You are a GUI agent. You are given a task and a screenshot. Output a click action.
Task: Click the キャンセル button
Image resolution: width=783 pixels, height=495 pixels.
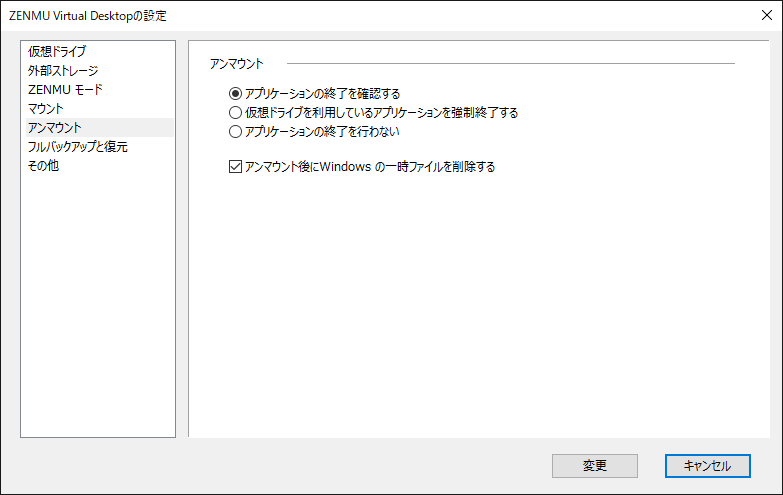[x=708, y=466]
